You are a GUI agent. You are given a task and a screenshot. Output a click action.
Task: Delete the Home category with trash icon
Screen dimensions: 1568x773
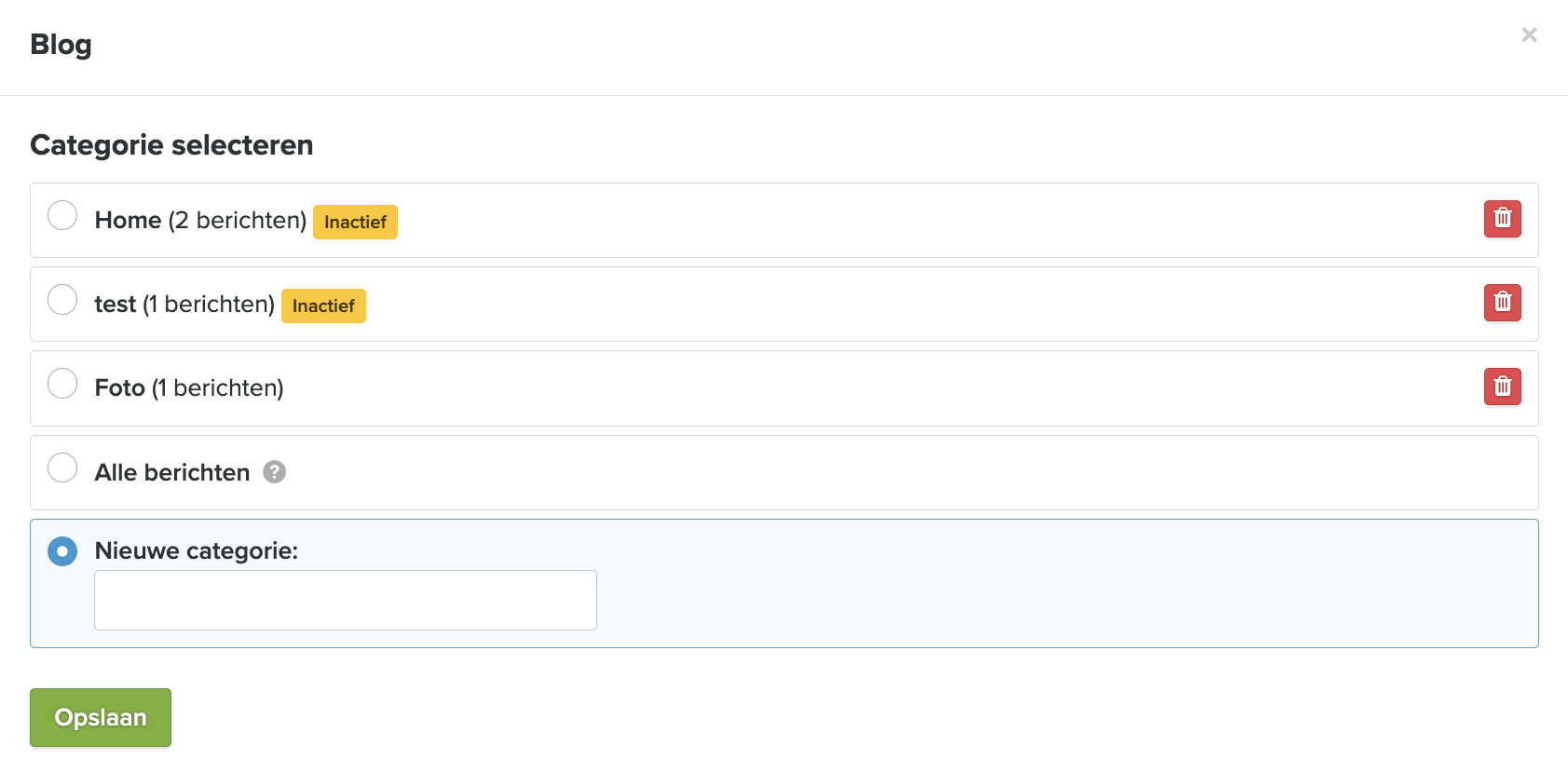1502,219
